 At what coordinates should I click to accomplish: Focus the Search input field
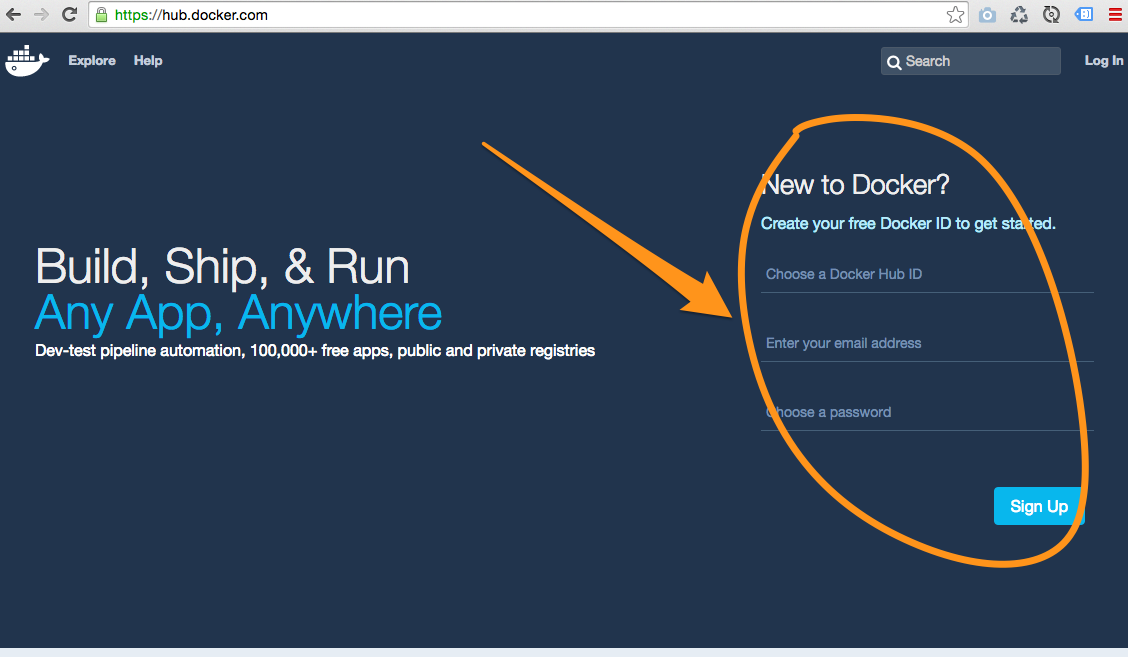(970, 61)
